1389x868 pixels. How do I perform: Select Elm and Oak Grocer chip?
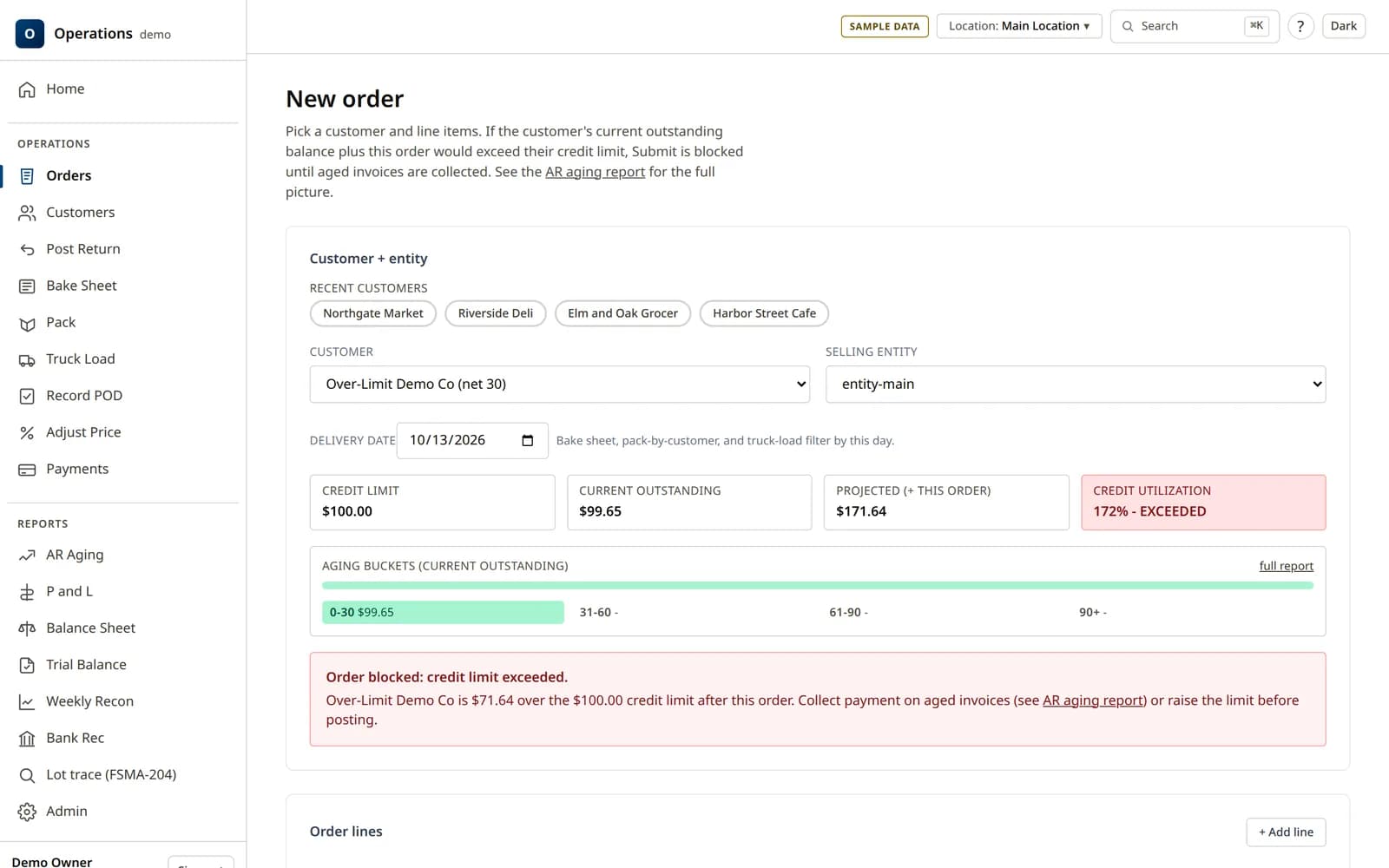(x=622, y=313)
